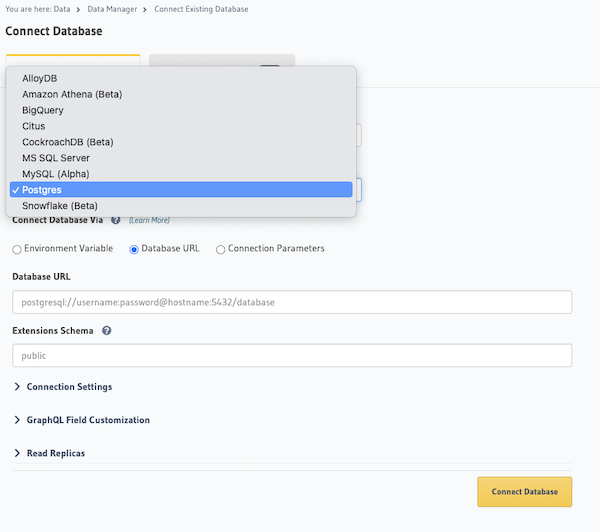Viewport: 600px width, 532px height.
Task: Expand Read Replicas section
Action: tap(49, 453)
